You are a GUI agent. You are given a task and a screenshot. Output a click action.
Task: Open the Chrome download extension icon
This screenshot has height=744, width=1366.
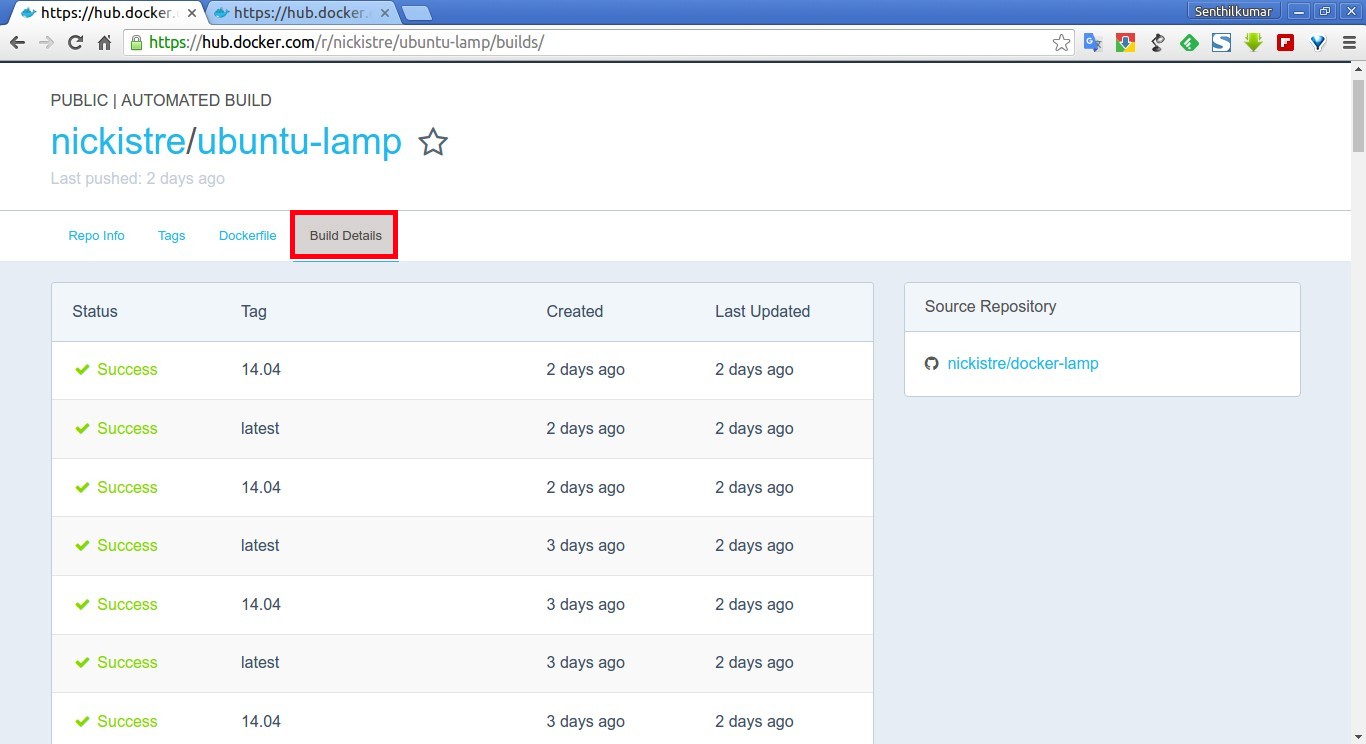point(1125,43)
